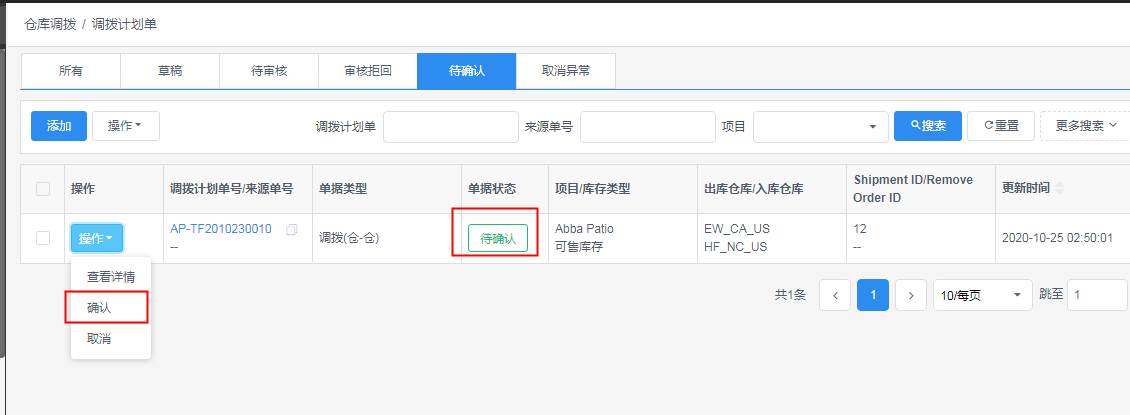The height and width of the screenshot is (415, 1130).
Task: Copy order number AP-TF2010230010 icon
Action: click(x=292, y=230)
